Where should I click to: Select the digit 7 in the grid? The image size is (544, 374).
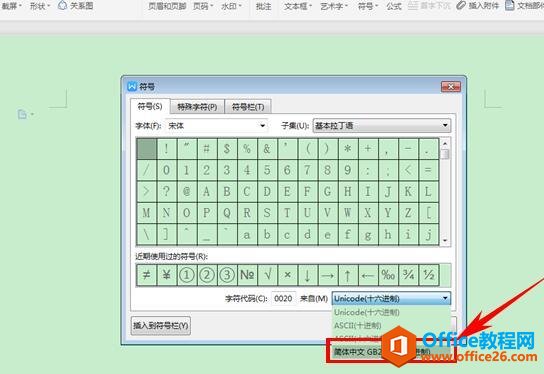(x=307, y=170)
